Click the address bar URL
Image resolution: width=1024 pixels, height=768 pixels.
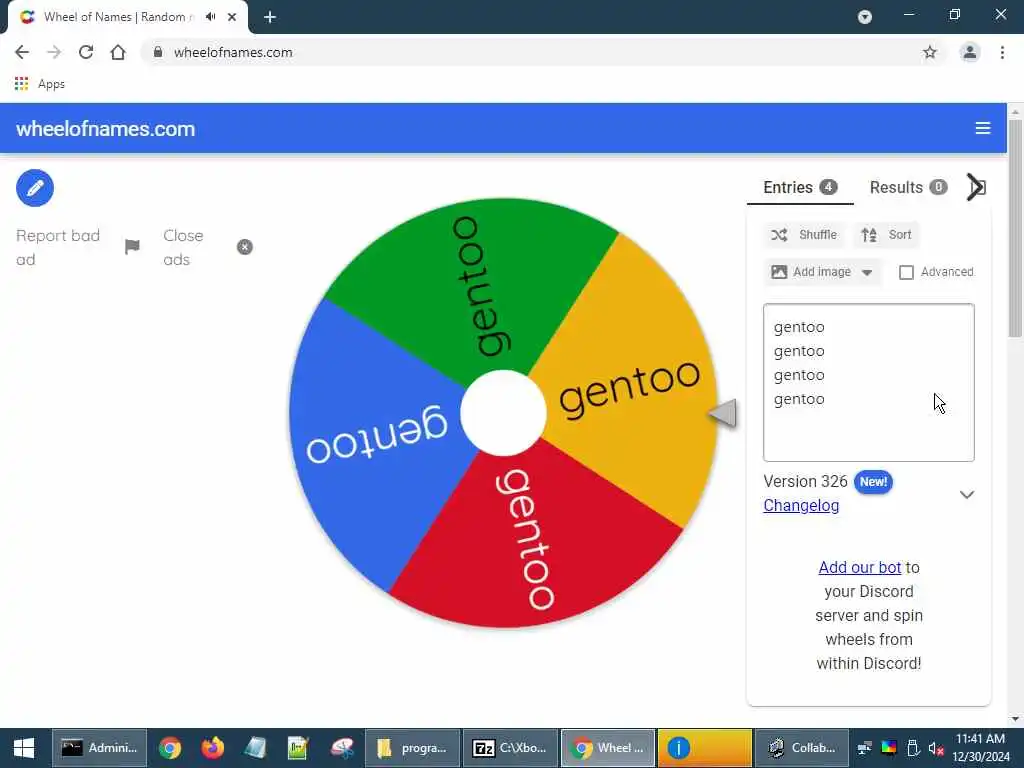coord(233,52)
